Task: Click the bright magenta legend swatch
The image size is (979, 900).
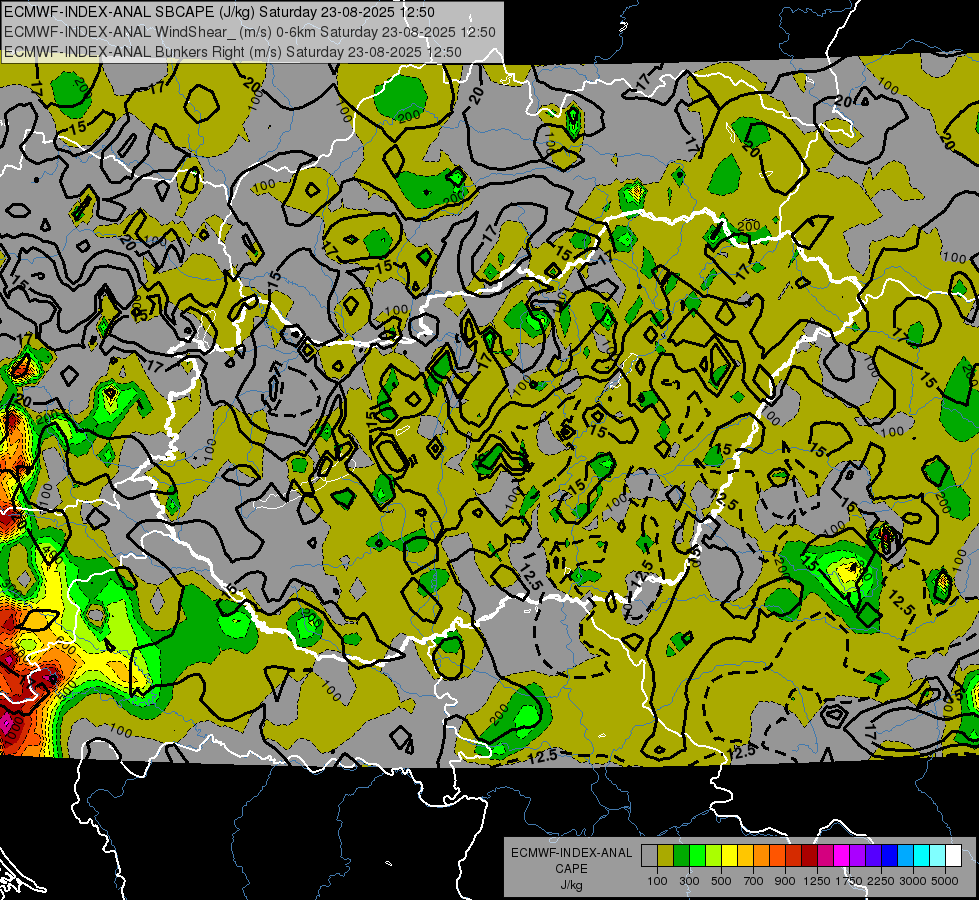Action: click(x=842, y=856)
